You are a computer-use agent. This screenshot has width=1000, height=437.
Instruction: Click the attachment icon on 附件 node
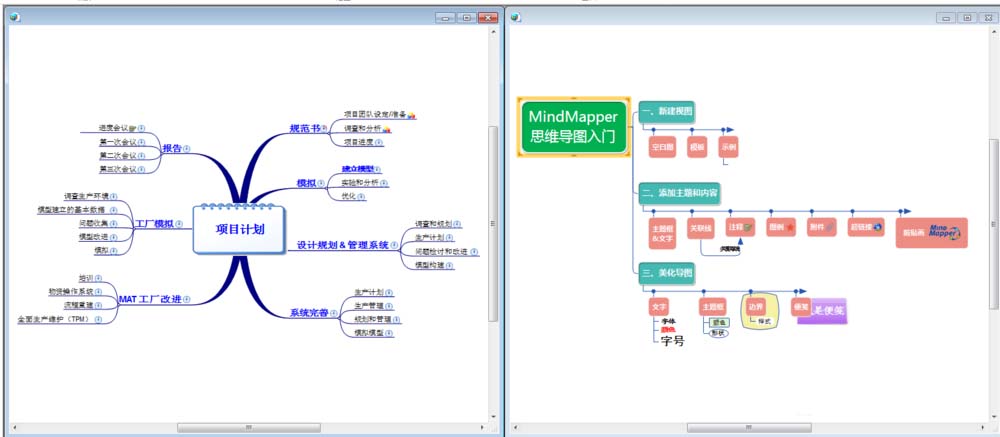click(x=830, y=229)
